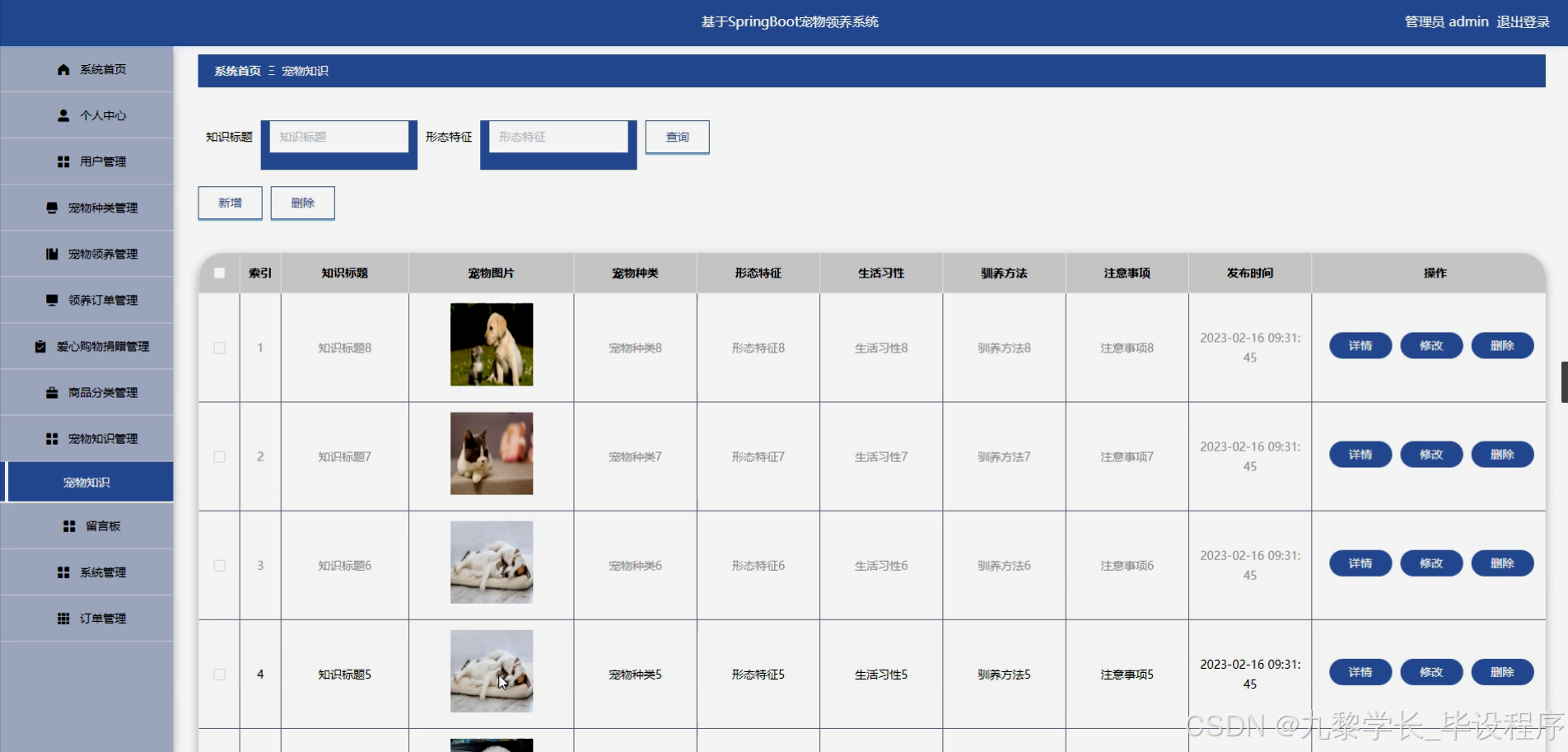This screenshot has height=752, width=1568.
Task: Expand 商品分类管理 sidebar menu
Action: pyautogui.click(x=86, y=392)
